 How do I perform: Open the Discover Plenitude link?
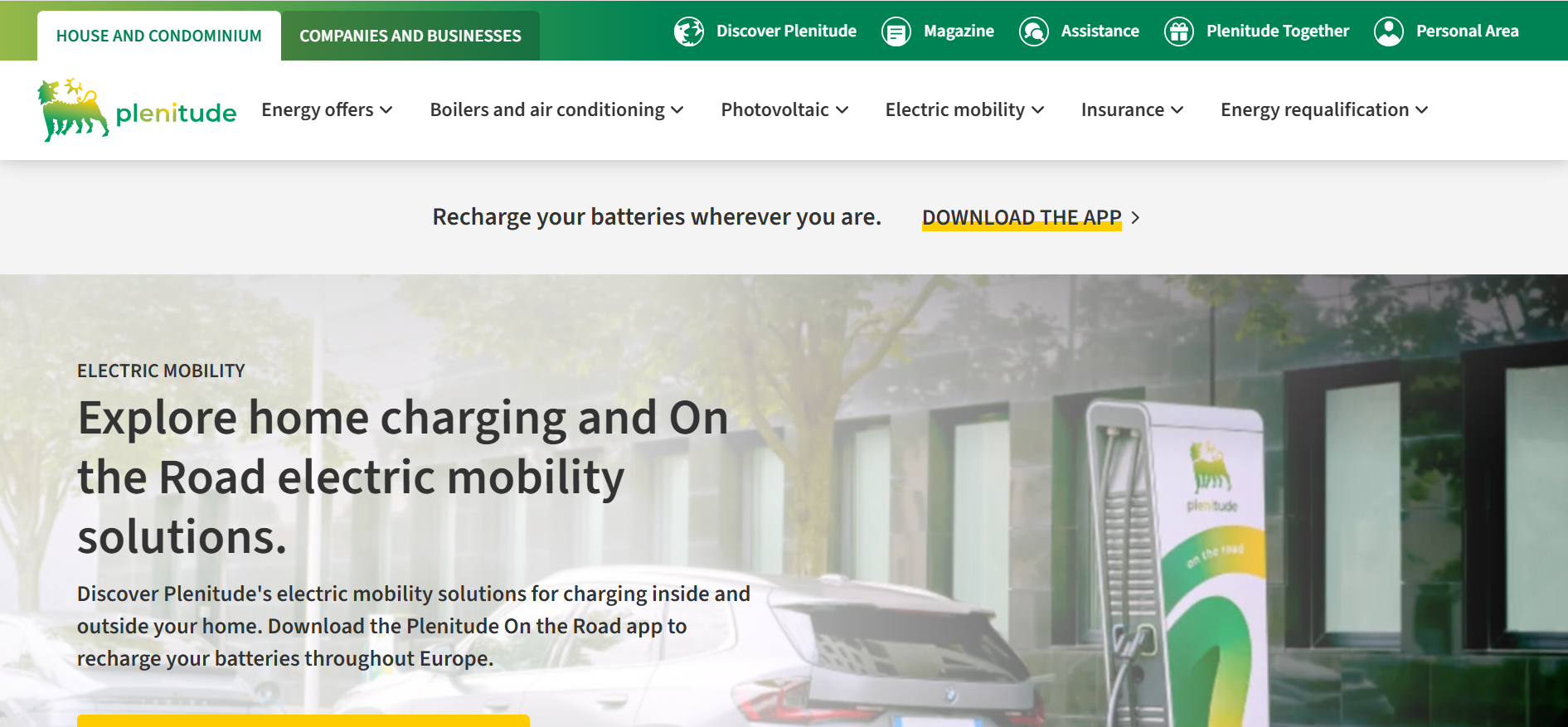click(x=786, y=31)
